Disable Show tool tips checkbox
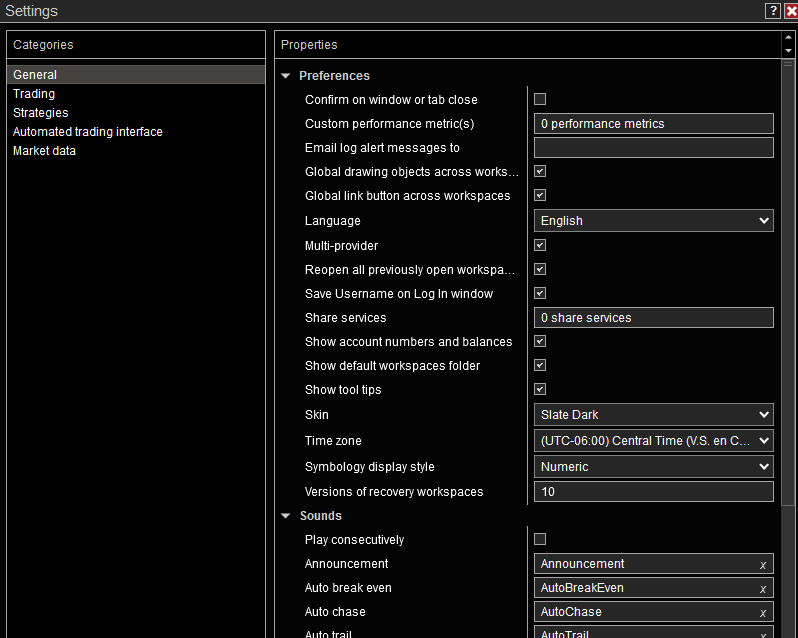The image size is (798, 638). pyautogui.click(x=540, y=389)
